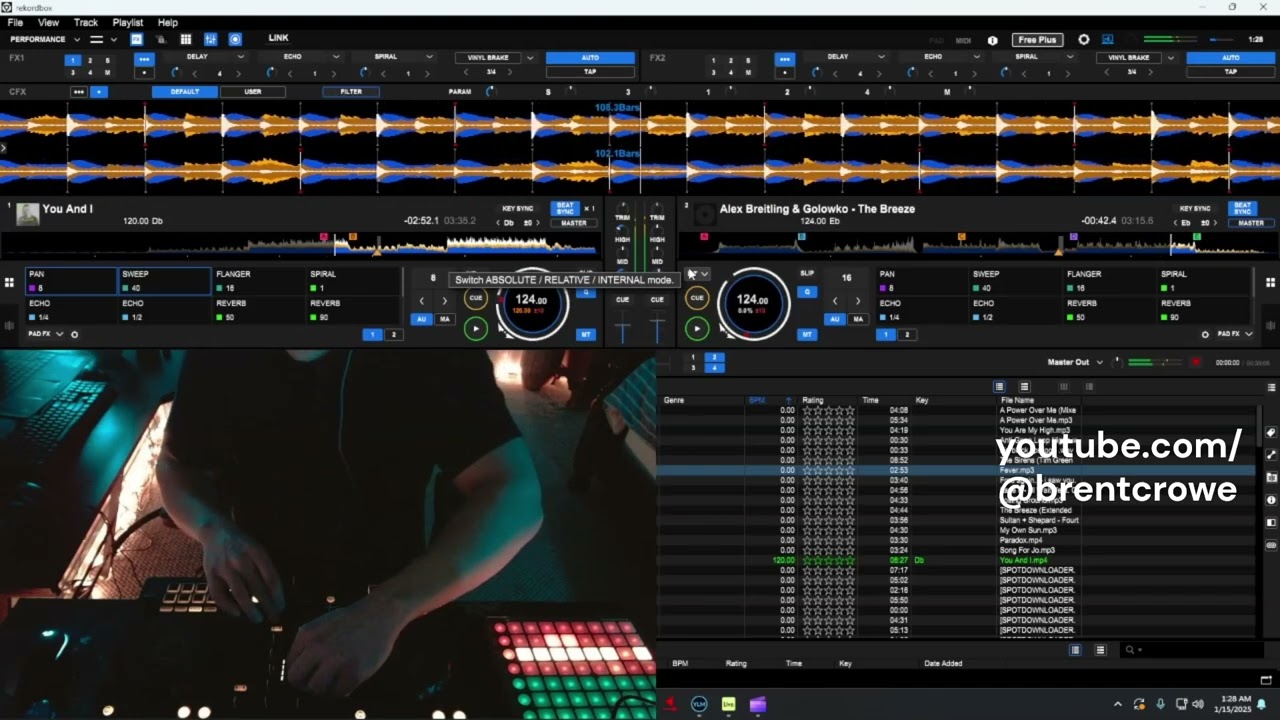Open the Help menu
The height and width of the screenshot is (720, 1280).
pos(168,22)
